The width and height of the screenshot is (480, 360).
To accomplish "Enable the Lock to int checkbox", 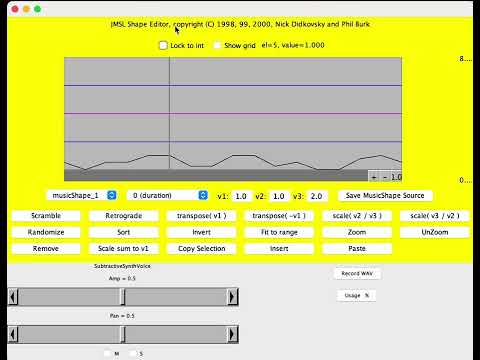I will pos(163,45).
